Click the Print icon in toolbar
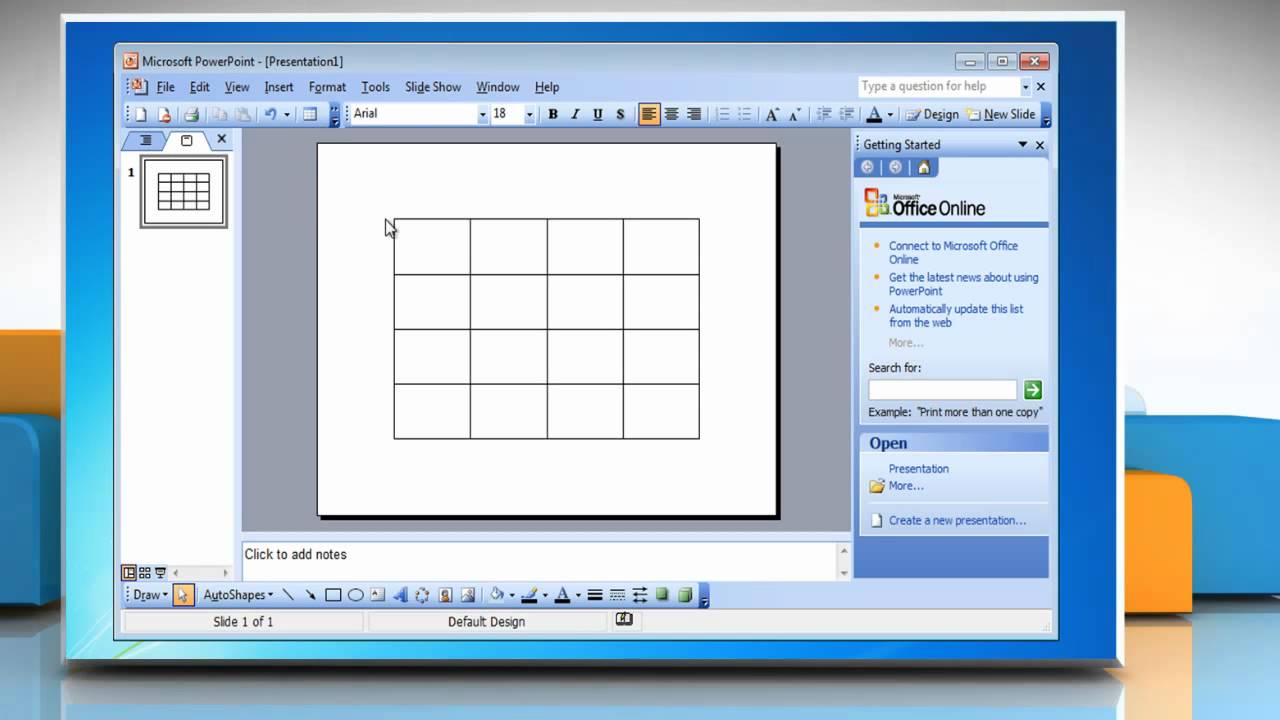This screenshot has width=1280, height=720. pyautogui.click(x=191, y=114)
